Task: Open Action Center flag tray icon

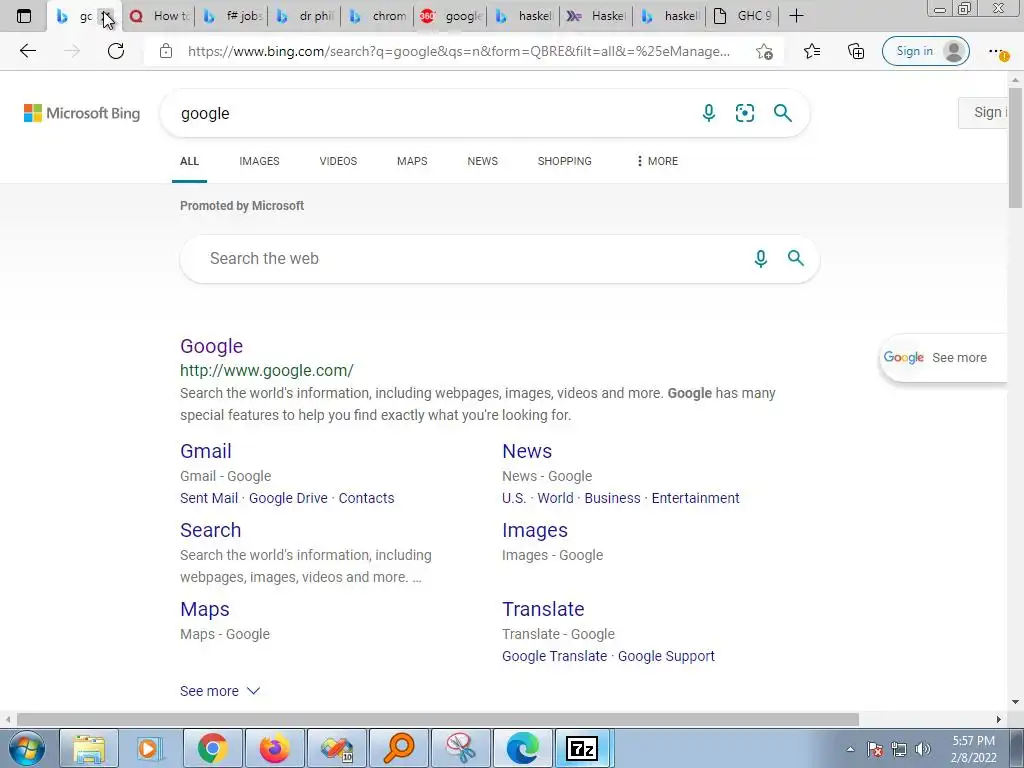Action: coord(875,749)
